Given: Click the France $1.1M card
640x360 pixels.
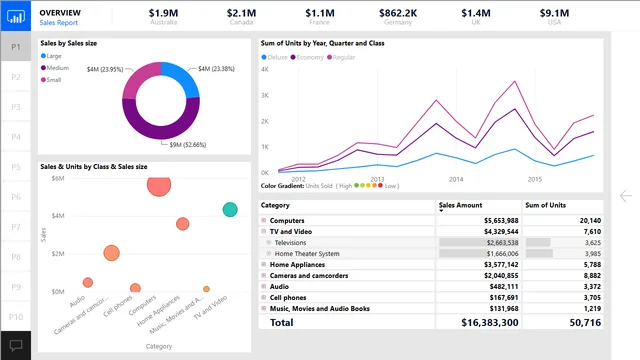Looking at the screenshot, I should click(320, 16).
